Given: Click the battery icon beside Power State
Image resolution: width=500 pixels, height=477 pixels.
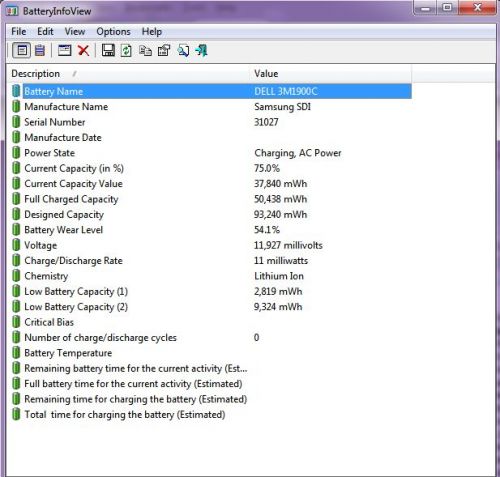Looking at the screenshot, I should point(16,153).
